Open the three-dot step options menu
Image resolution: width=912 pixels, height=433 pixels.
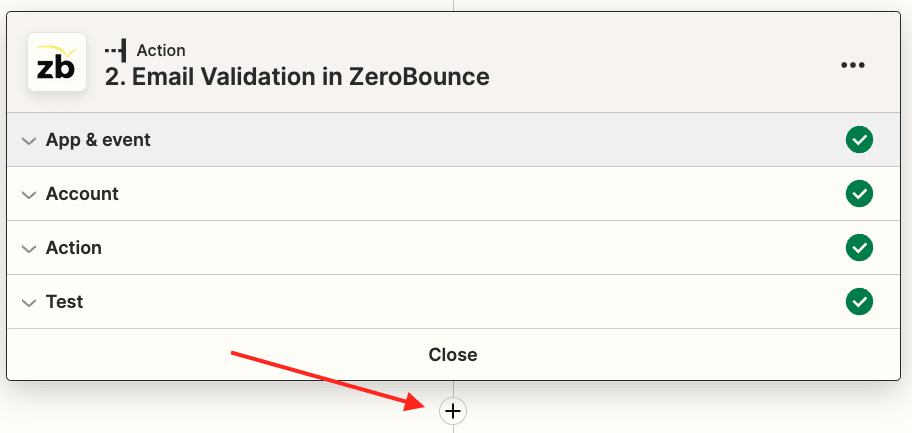pyautogui.click(x=852, y=65)
